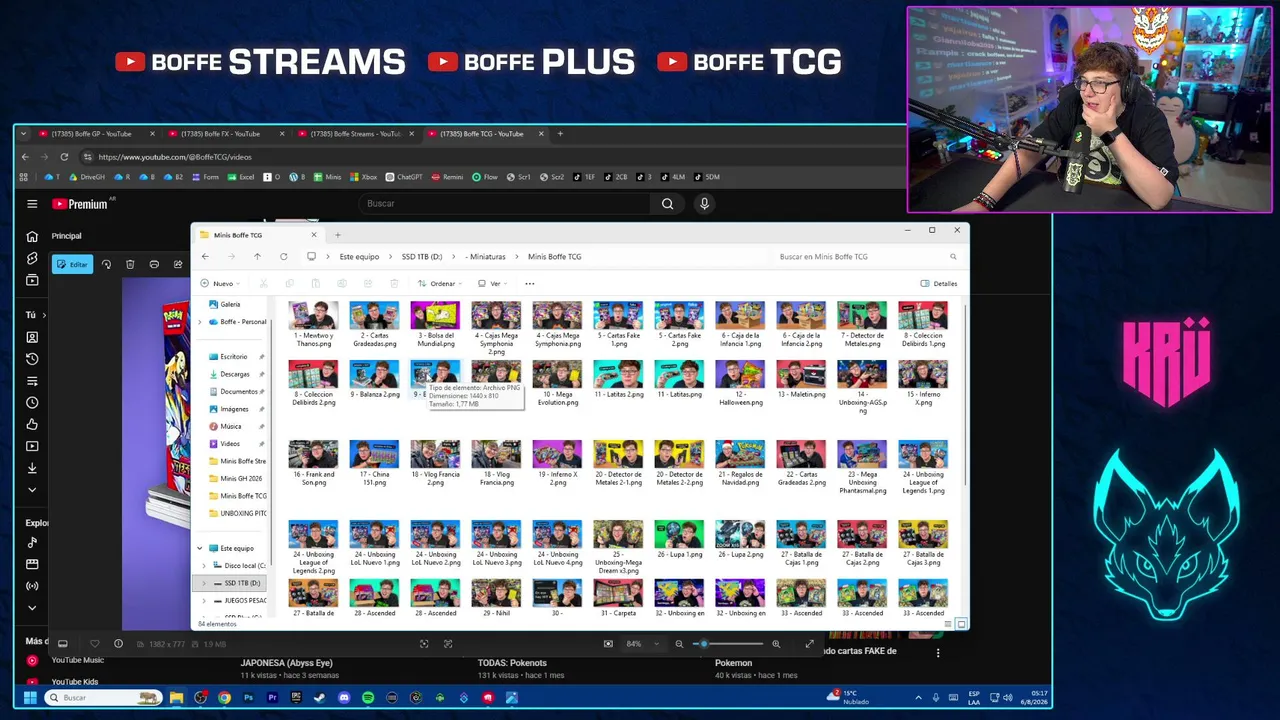Click the browser address bar URL
1280x720 pixels.
pyautogui.click(x=175, y=157)
